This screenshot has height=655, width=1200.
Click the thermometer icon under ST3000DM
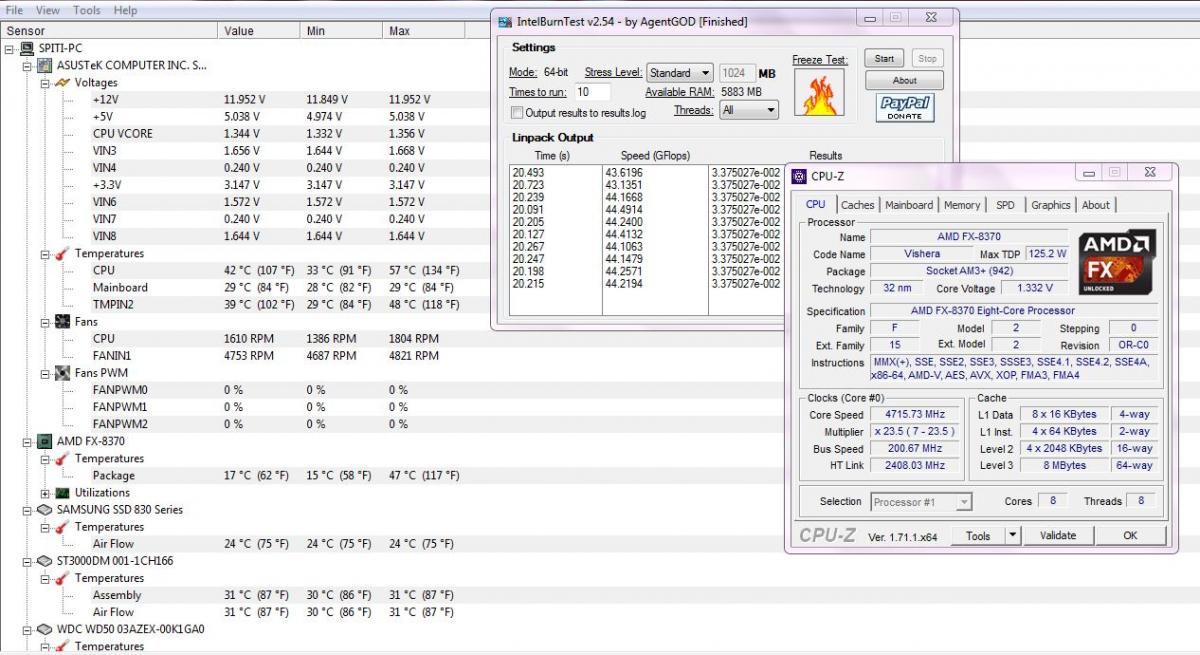pos(62,578)
